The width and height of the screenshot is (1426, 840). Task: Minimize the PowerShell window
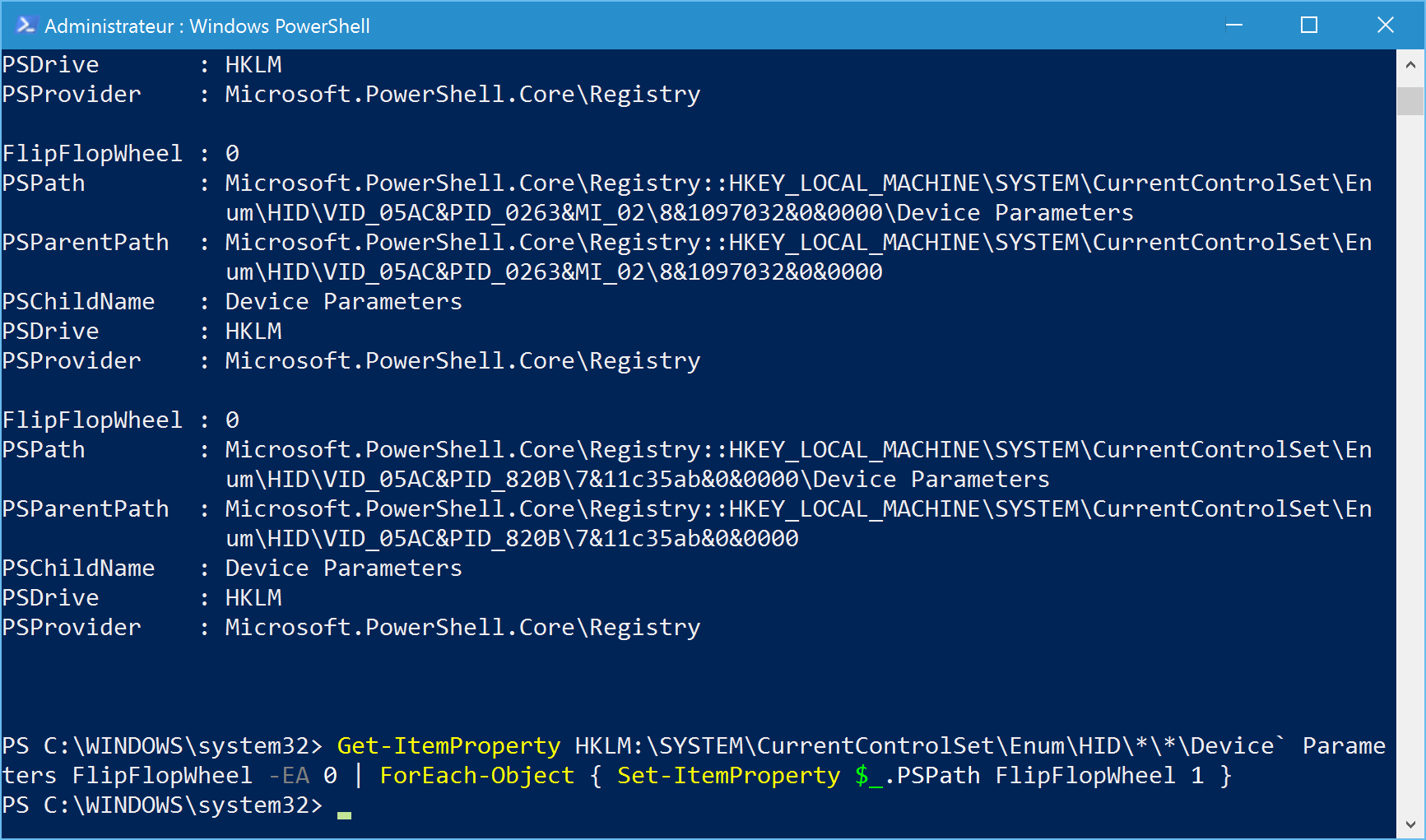click(1233, 26)
